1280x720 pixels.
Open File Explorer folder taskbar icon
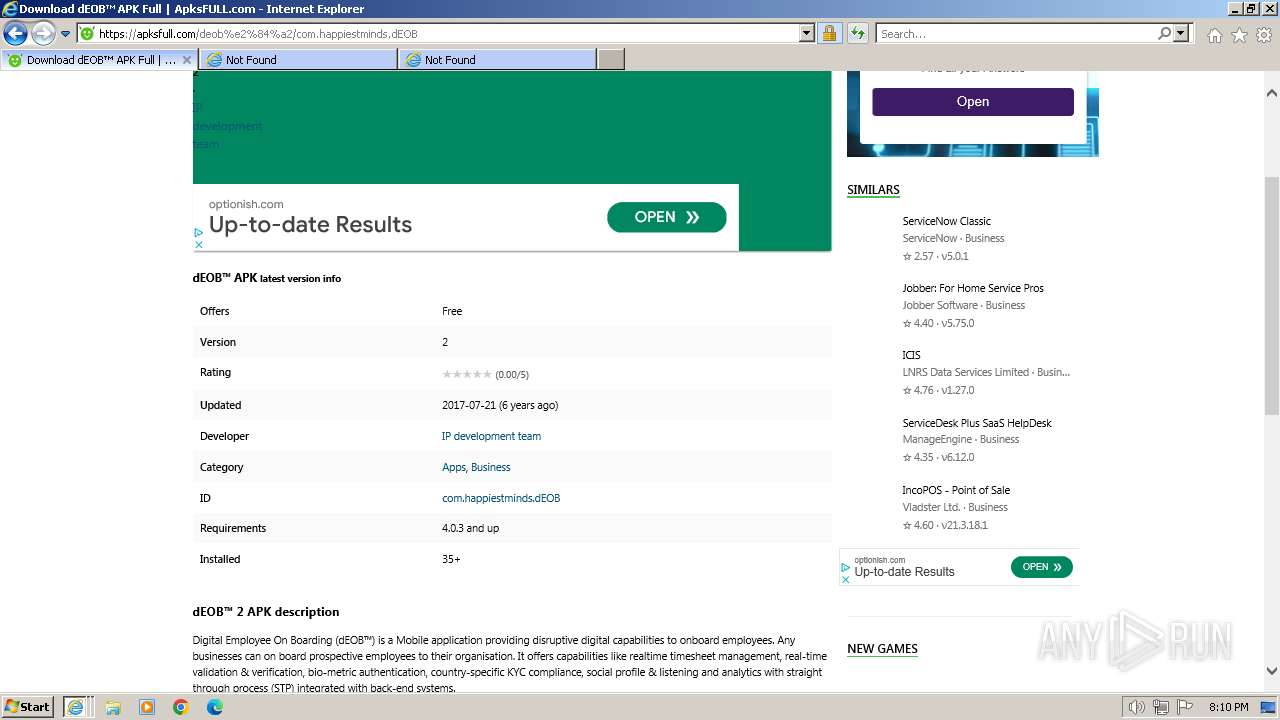tap(113, 707)
